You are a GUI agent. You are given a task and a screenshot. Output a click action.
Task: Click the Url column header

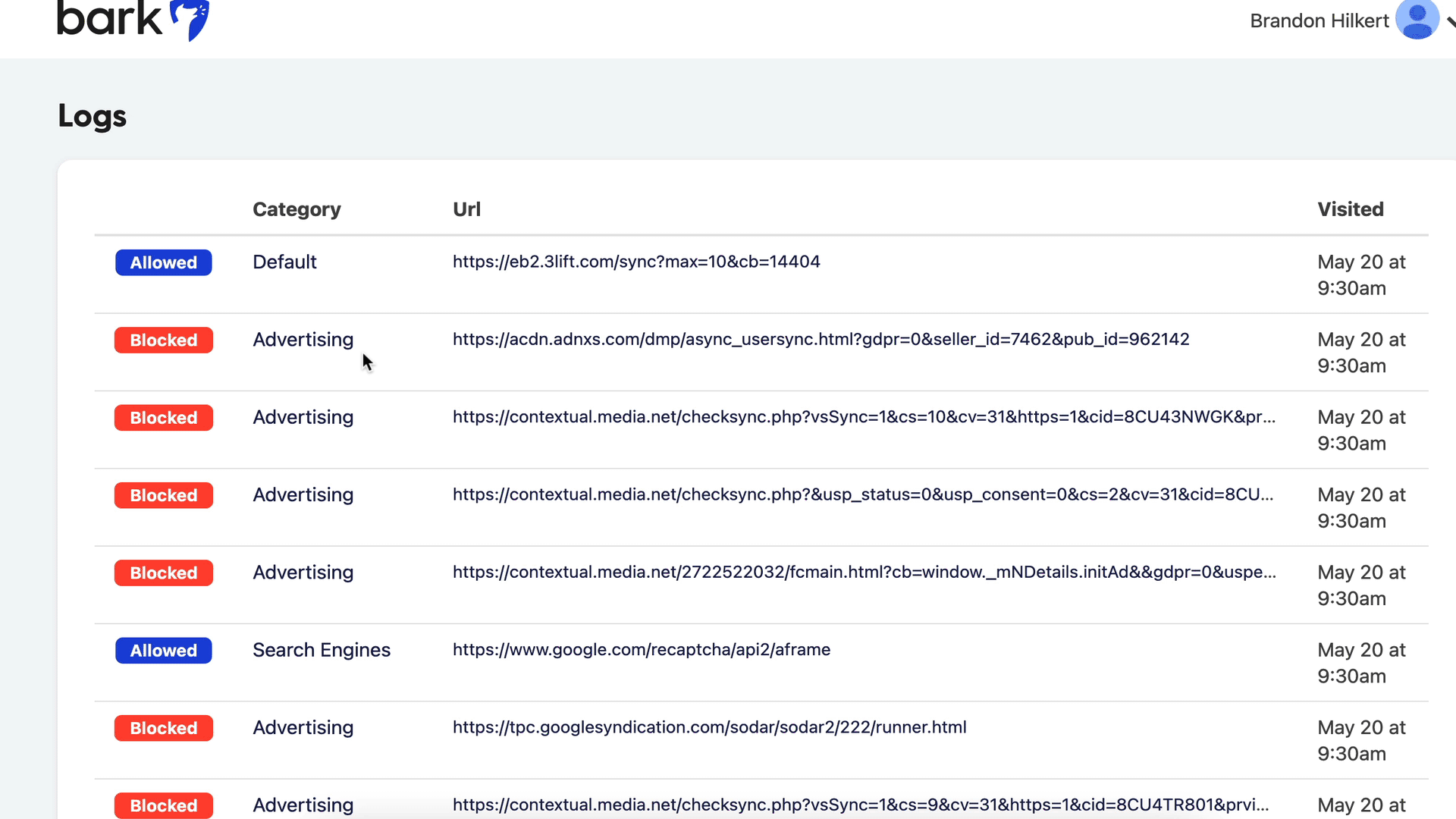(x=466, y=209)
